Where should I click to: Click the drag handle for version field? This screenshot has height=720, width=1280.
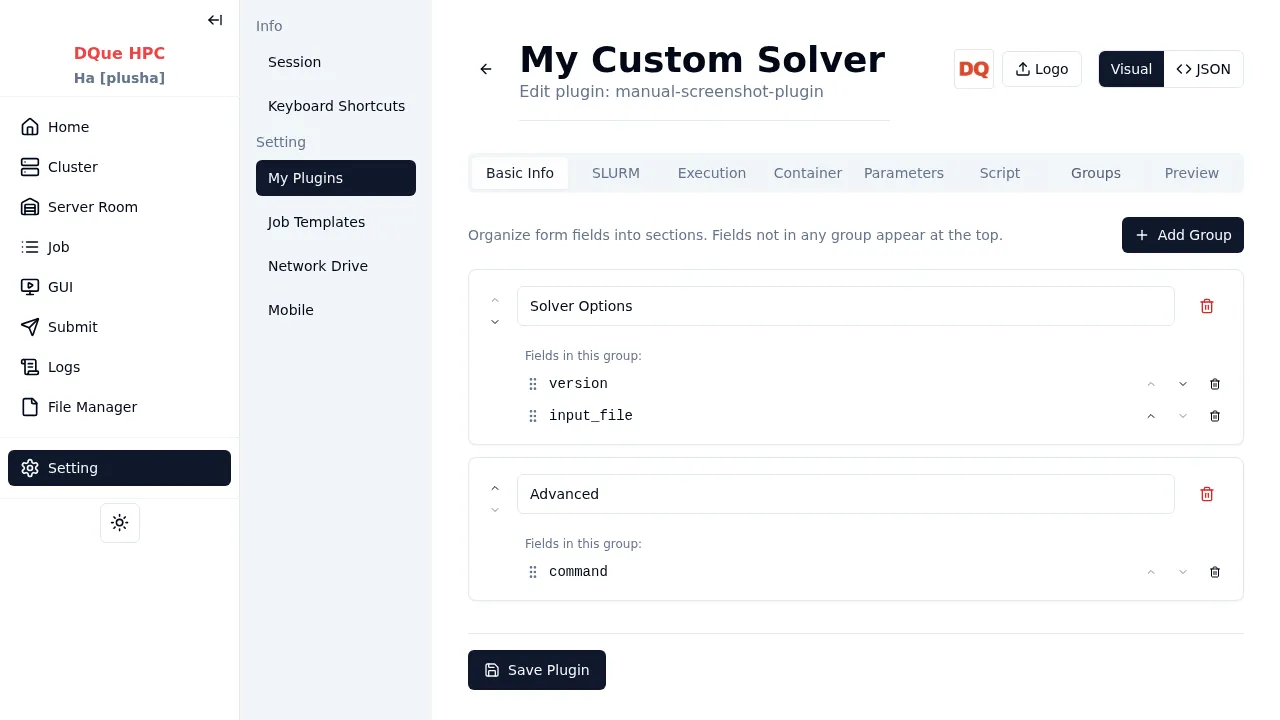pyautogui.click(x=533, y=384)
